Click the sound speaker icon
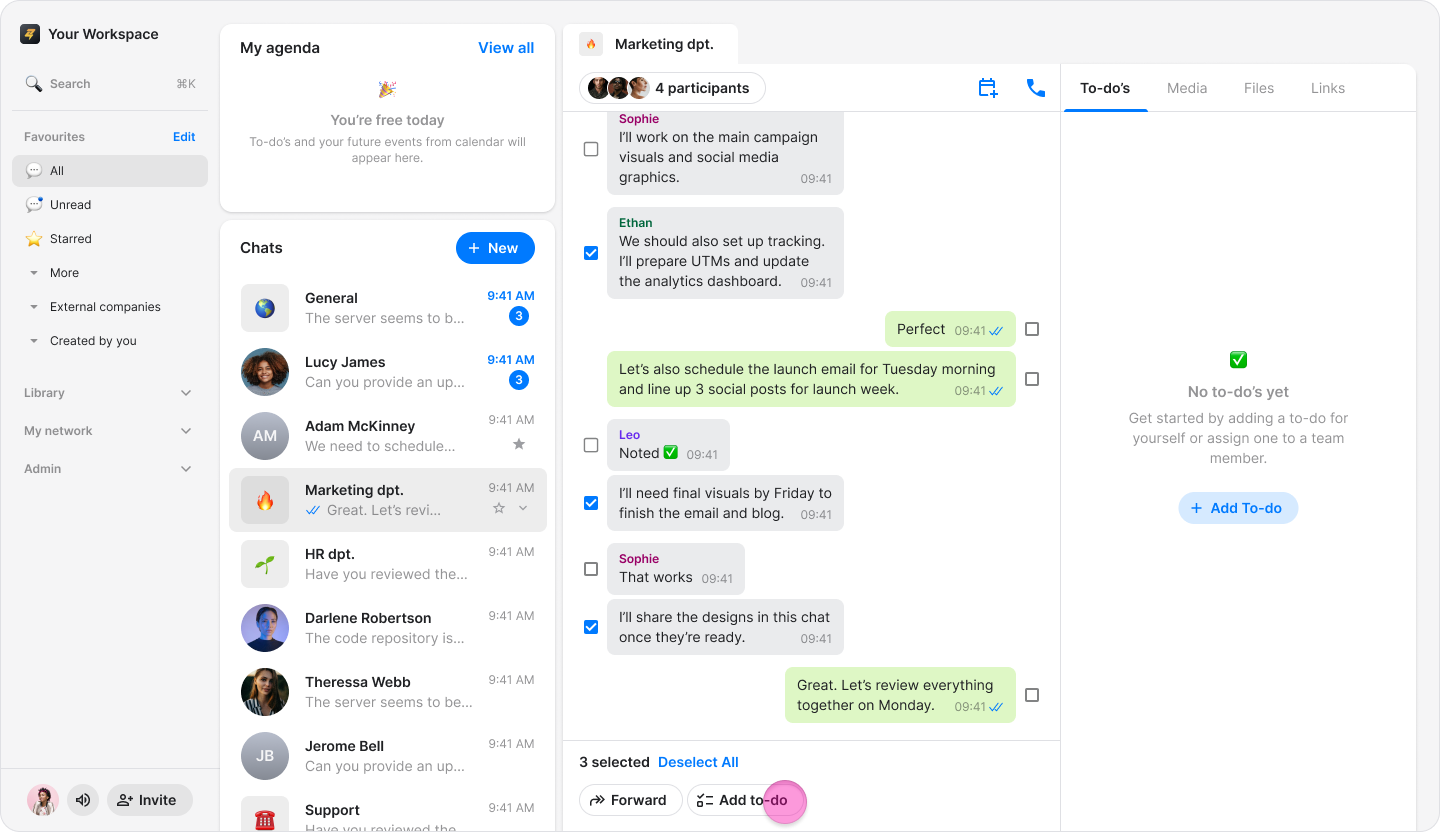This screenshot has height=832, width=1440. coord(83,800)
